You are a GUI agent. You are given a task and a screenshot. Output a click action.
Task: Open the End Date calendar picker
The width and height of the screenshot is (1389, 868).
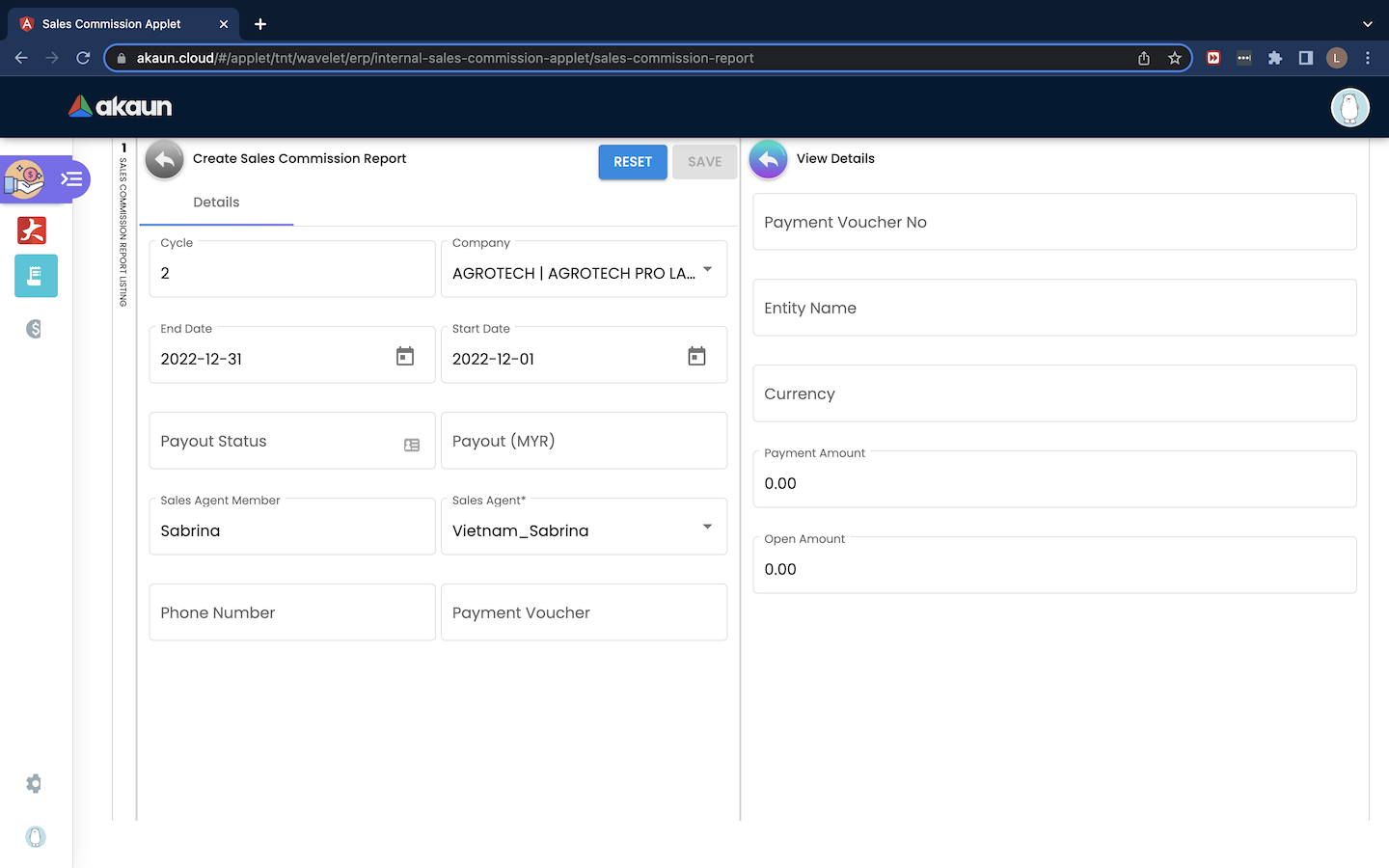coord(405,357)
